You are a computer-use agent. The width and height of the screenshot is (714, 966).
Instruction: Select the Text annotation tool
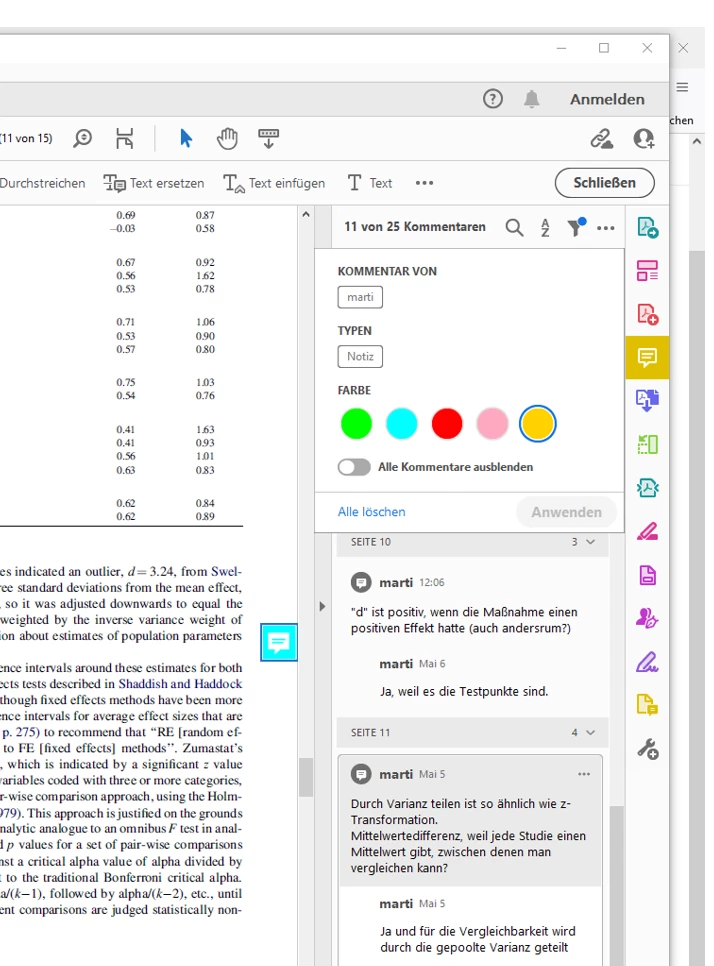[x=370, y=183]
